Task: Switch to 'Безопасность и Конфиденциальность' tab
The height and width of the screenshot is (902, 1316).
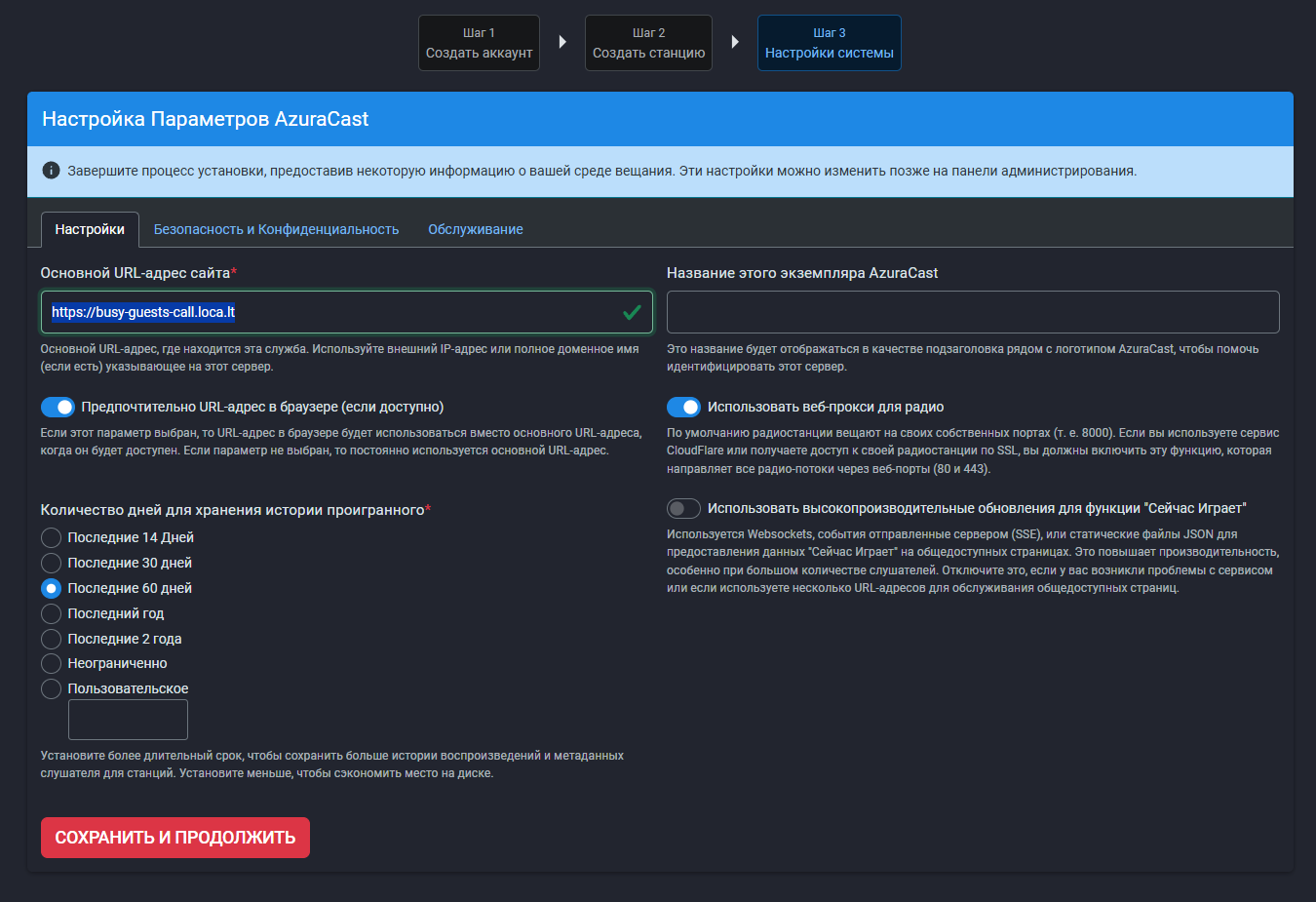Action: 276,229
